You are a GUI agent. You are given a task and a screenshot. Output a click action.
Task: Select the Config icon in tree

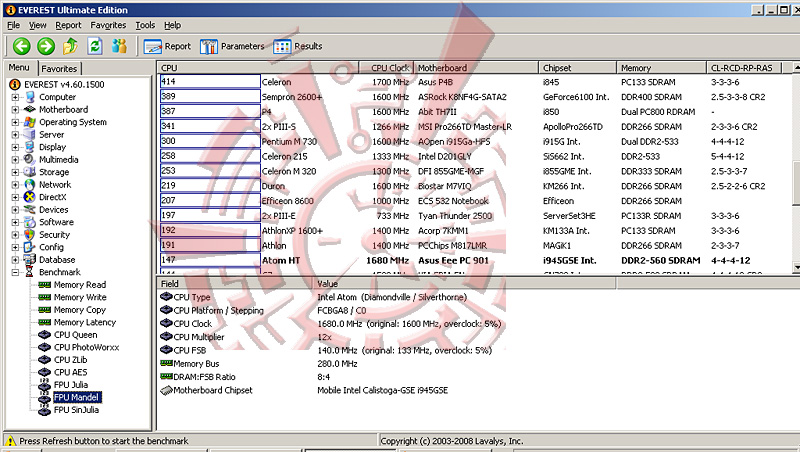click(x=30, y=247)
